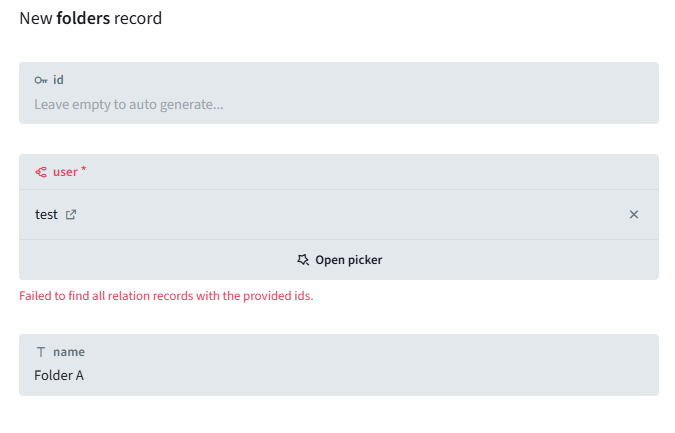Click the T text-type icon beside name
The image size is (675, 433).
point(41,352)
